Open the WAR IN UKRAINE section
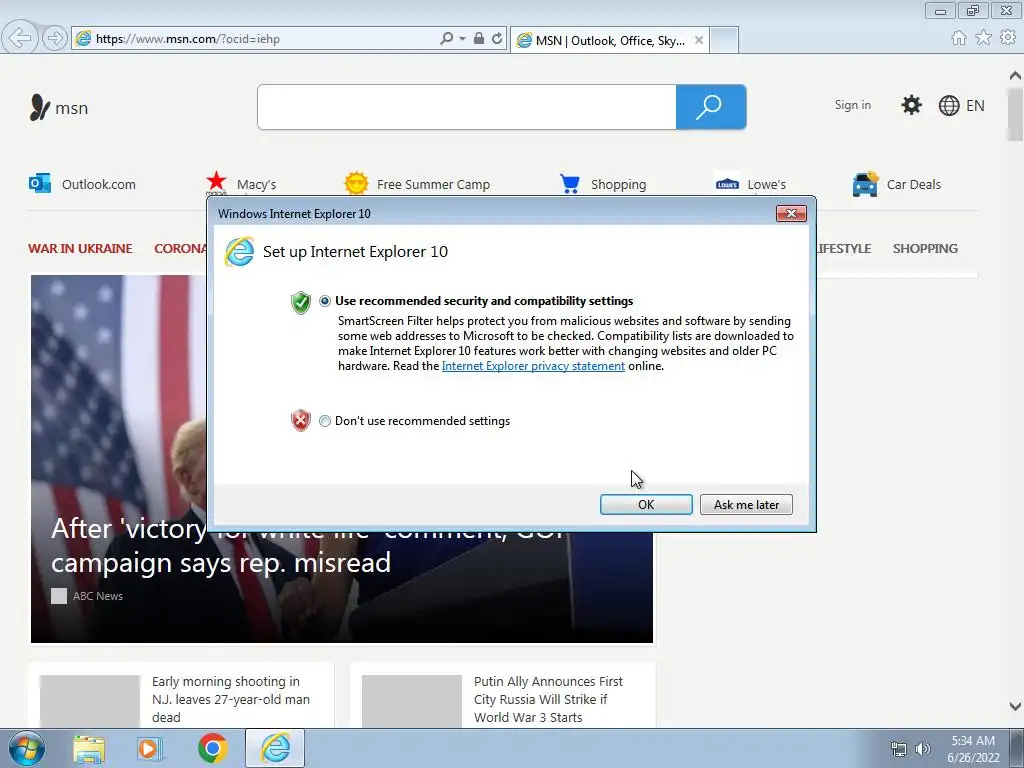This screenshot has height=768, width=1024. pyautogui.click(x=80, y=249)
